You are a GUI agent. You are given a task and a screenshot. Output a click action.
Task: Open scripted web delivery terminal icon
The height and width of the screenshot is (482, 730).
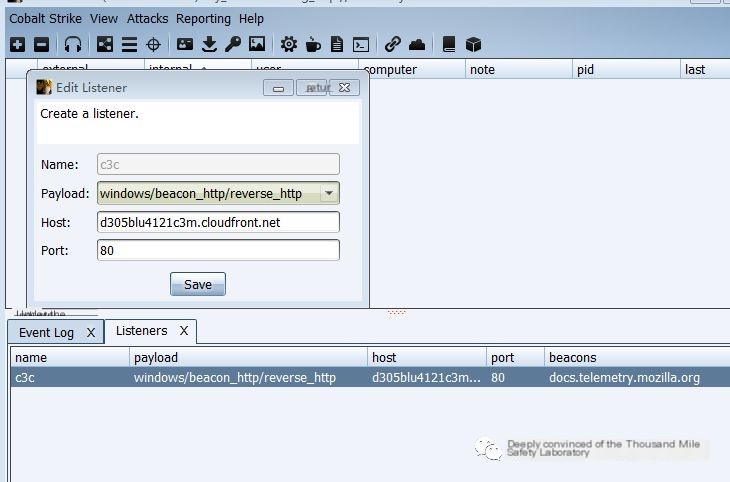(361, 45)
